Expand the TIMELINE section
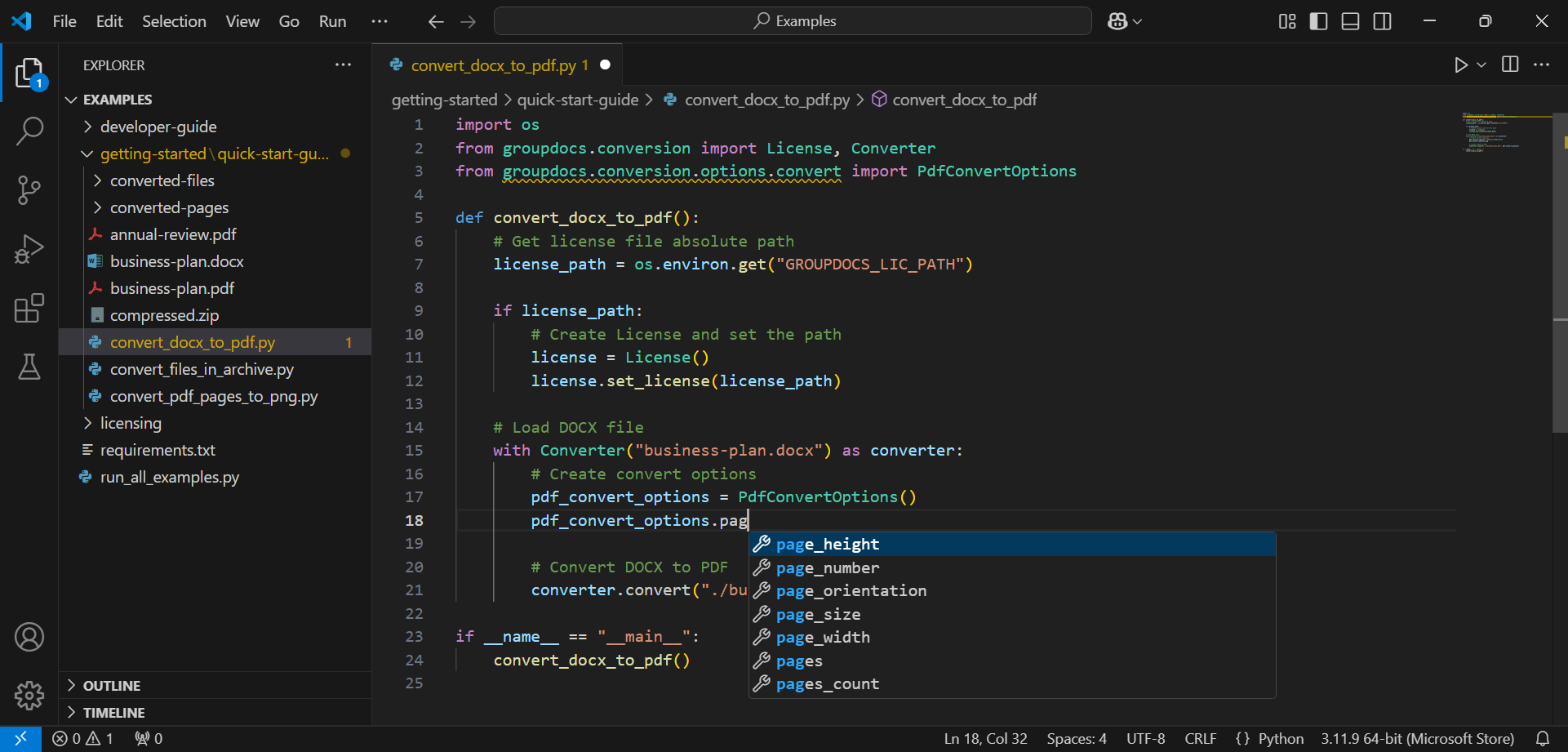 pyautogui.click(x=215, y=712)
